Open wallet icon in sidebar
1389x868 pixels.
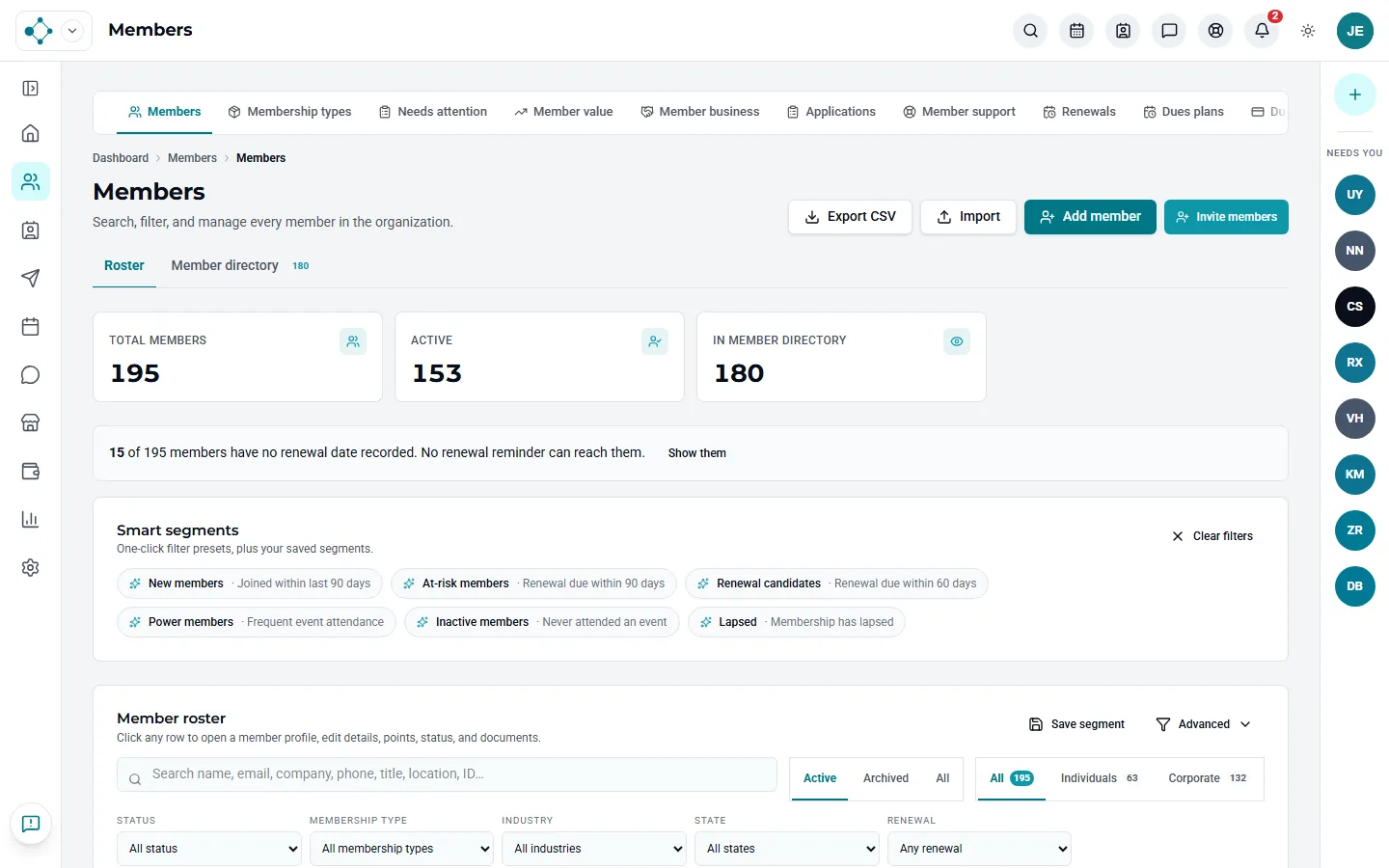31,471
